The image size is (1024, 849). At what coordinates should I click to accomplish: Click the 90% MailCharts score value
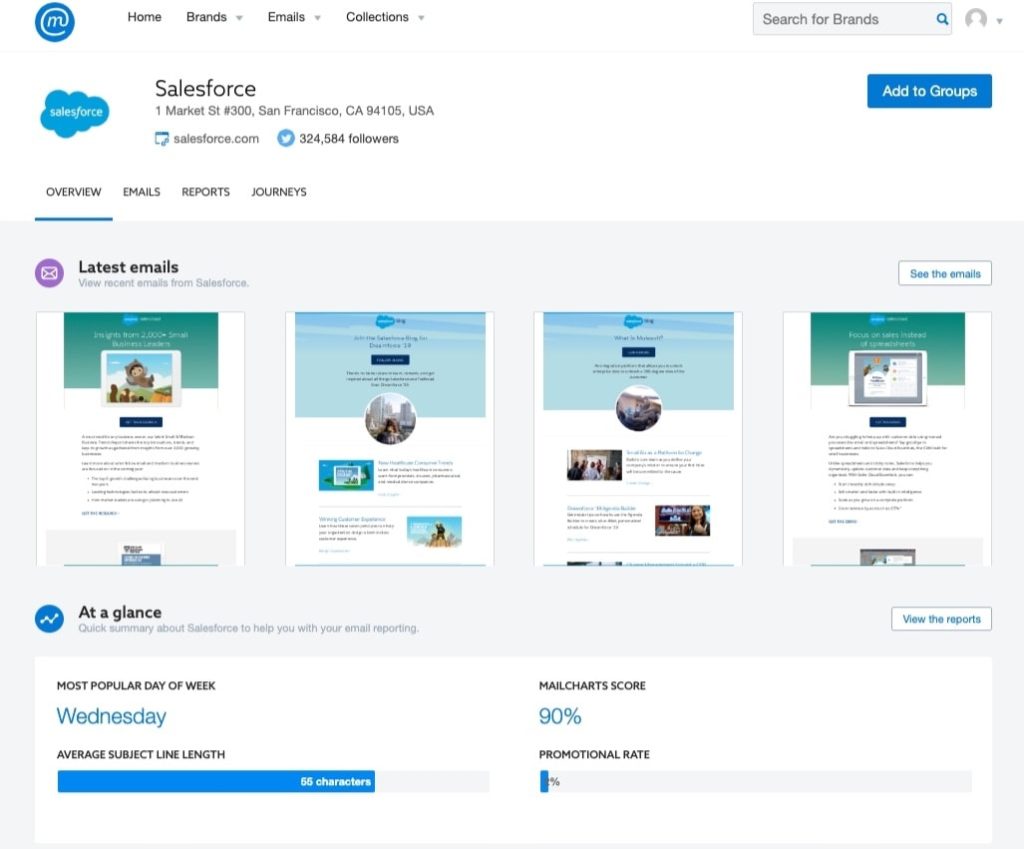tap(560, 716)
